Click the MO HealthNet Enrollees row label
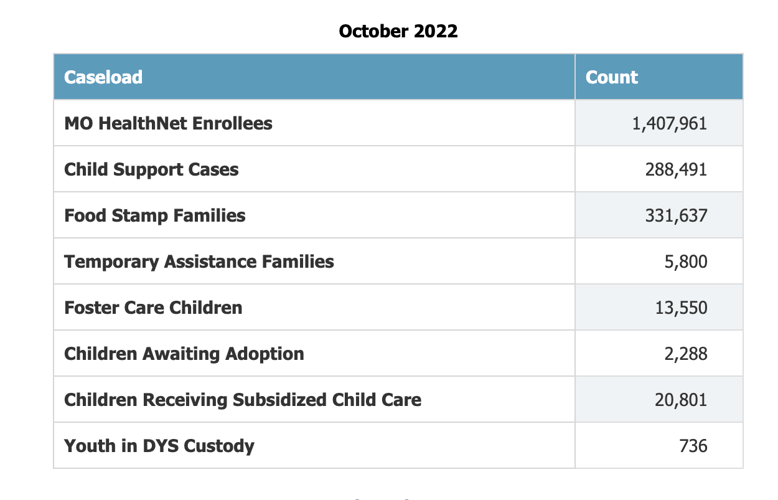 168,123
